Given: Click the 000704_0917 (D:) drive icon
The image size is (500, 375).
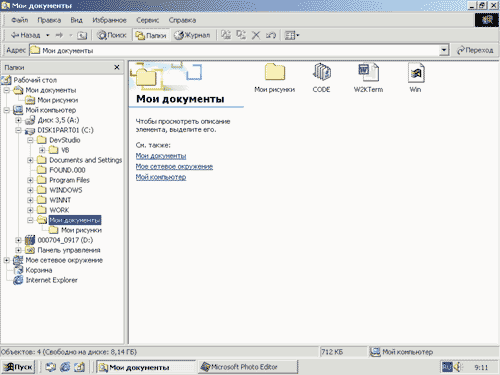Looking at the screenshot, I should click(x=30, y=240).
